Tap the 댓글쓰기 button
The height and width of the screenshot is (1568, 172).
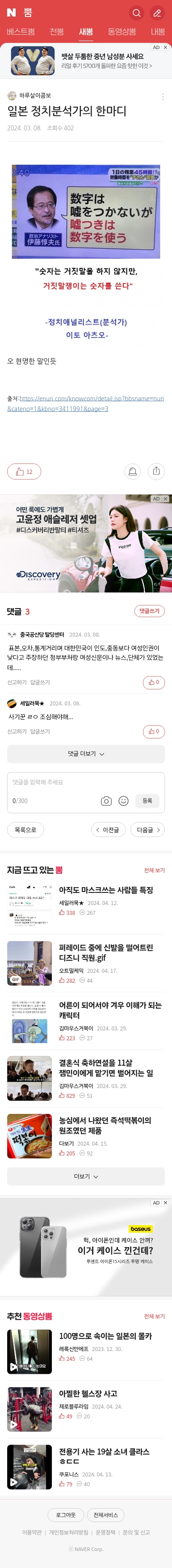point(149,610)
